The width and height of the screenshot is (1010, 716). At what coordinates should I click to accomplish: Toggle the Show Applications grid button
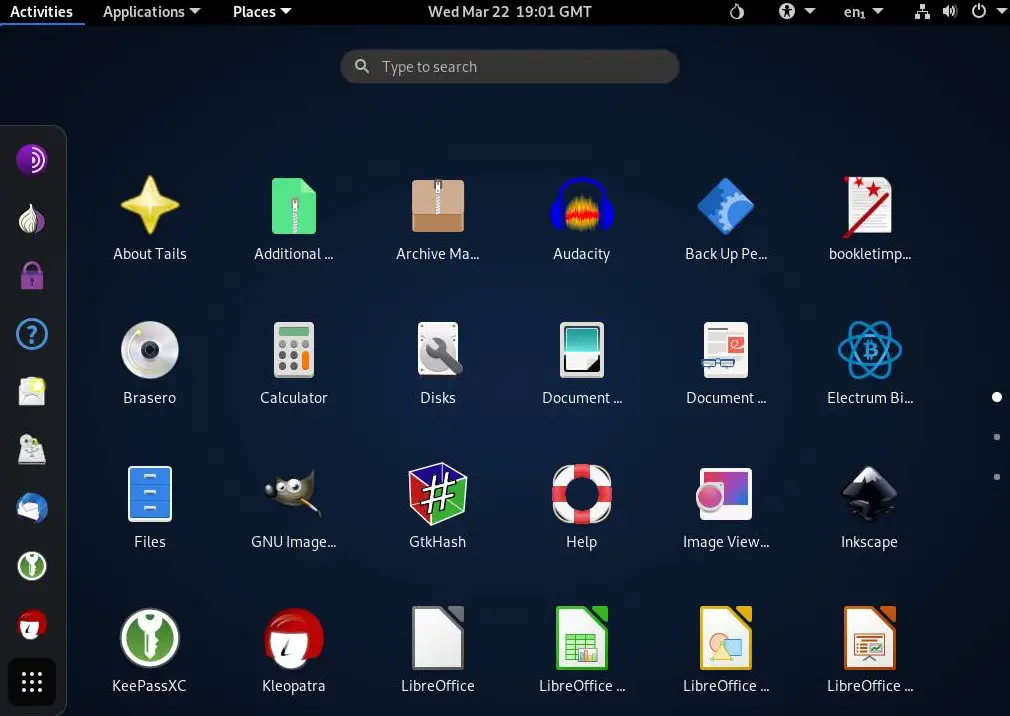tap(32, 683)
